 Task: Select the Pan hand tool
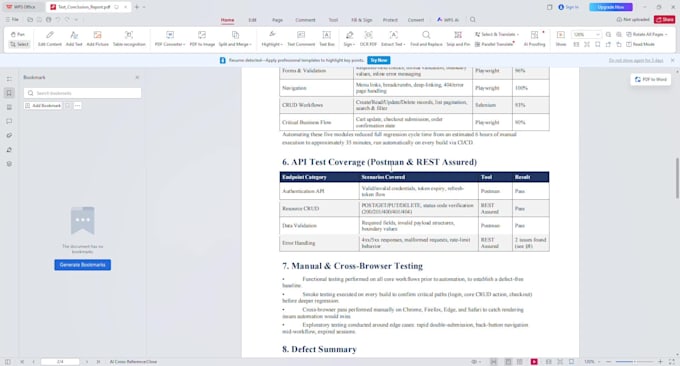[x=18, y=34]
